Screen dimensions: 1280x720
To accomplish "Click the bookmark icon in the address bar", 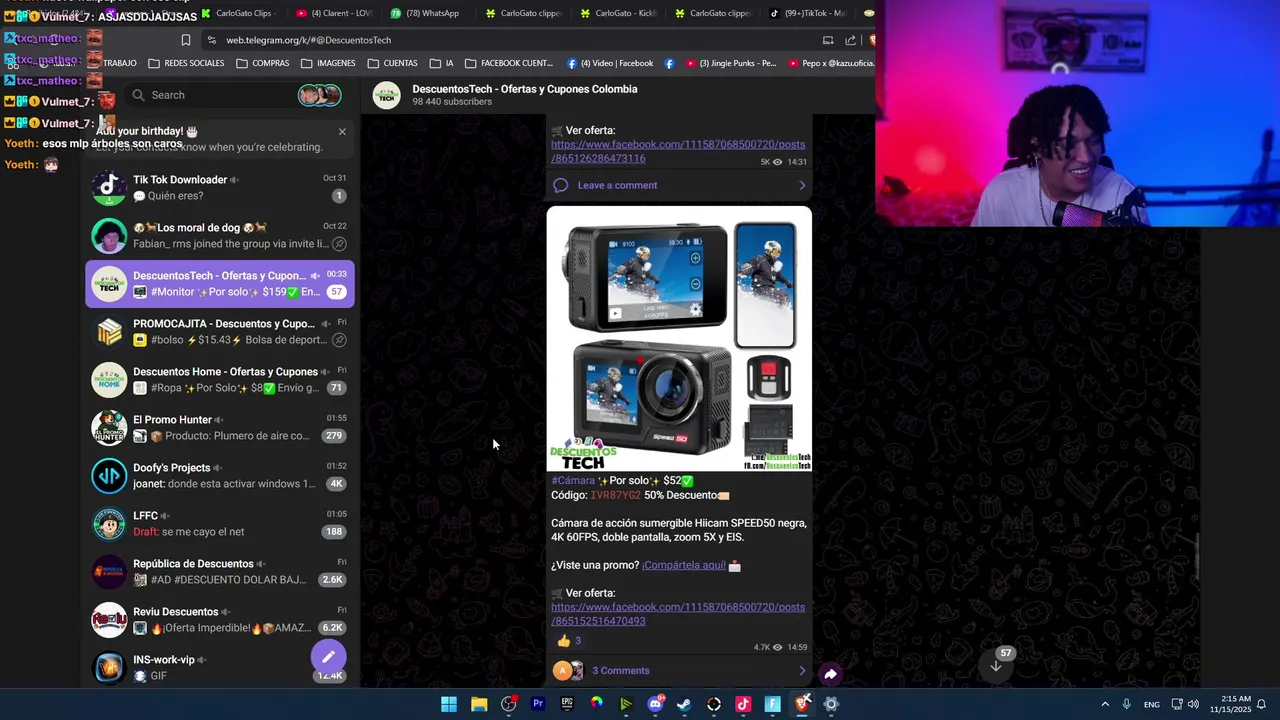I will (185, 40).
